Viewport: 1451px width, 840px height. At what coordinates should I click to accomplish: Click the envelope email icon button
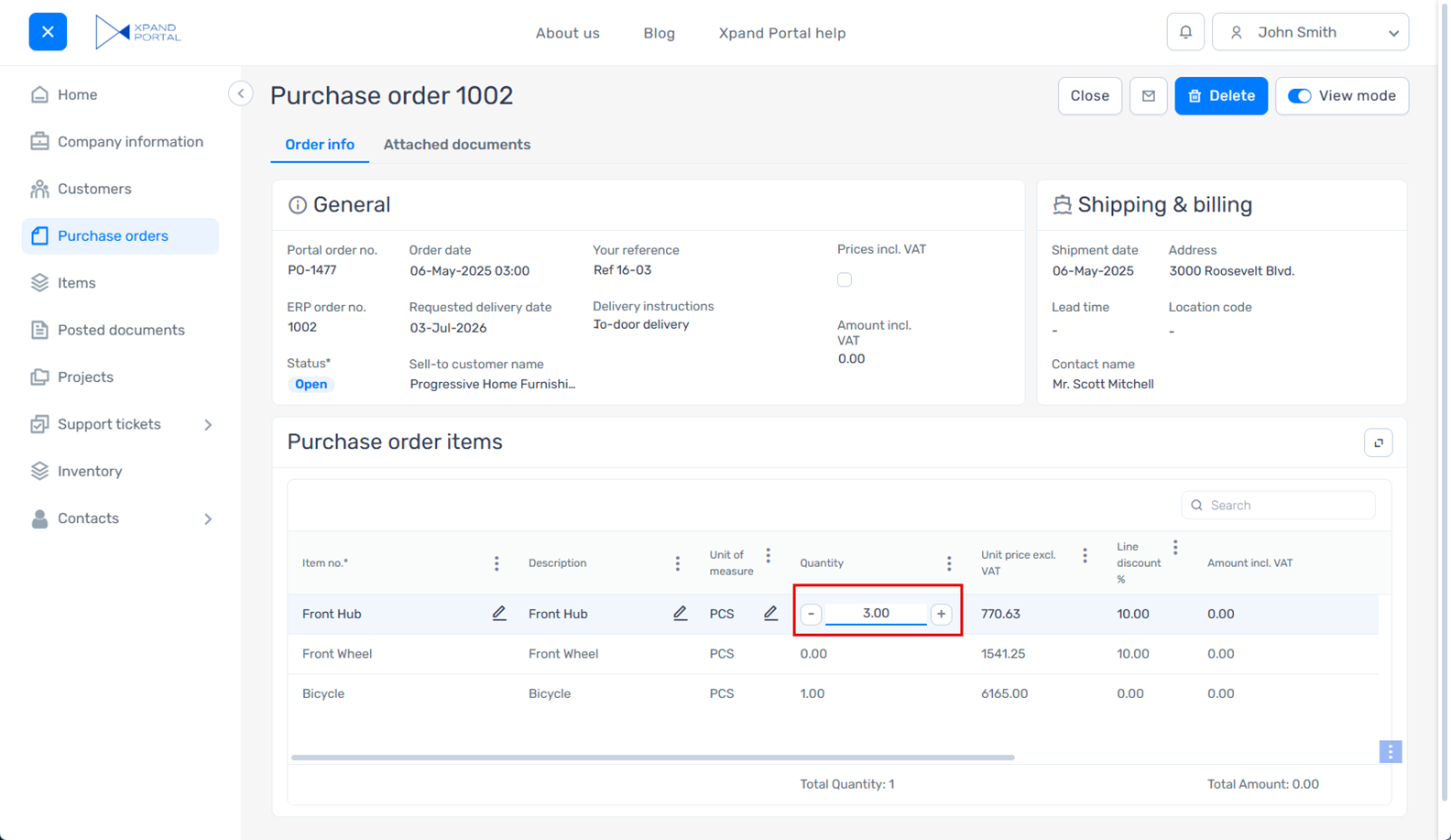coord(1148,96)
